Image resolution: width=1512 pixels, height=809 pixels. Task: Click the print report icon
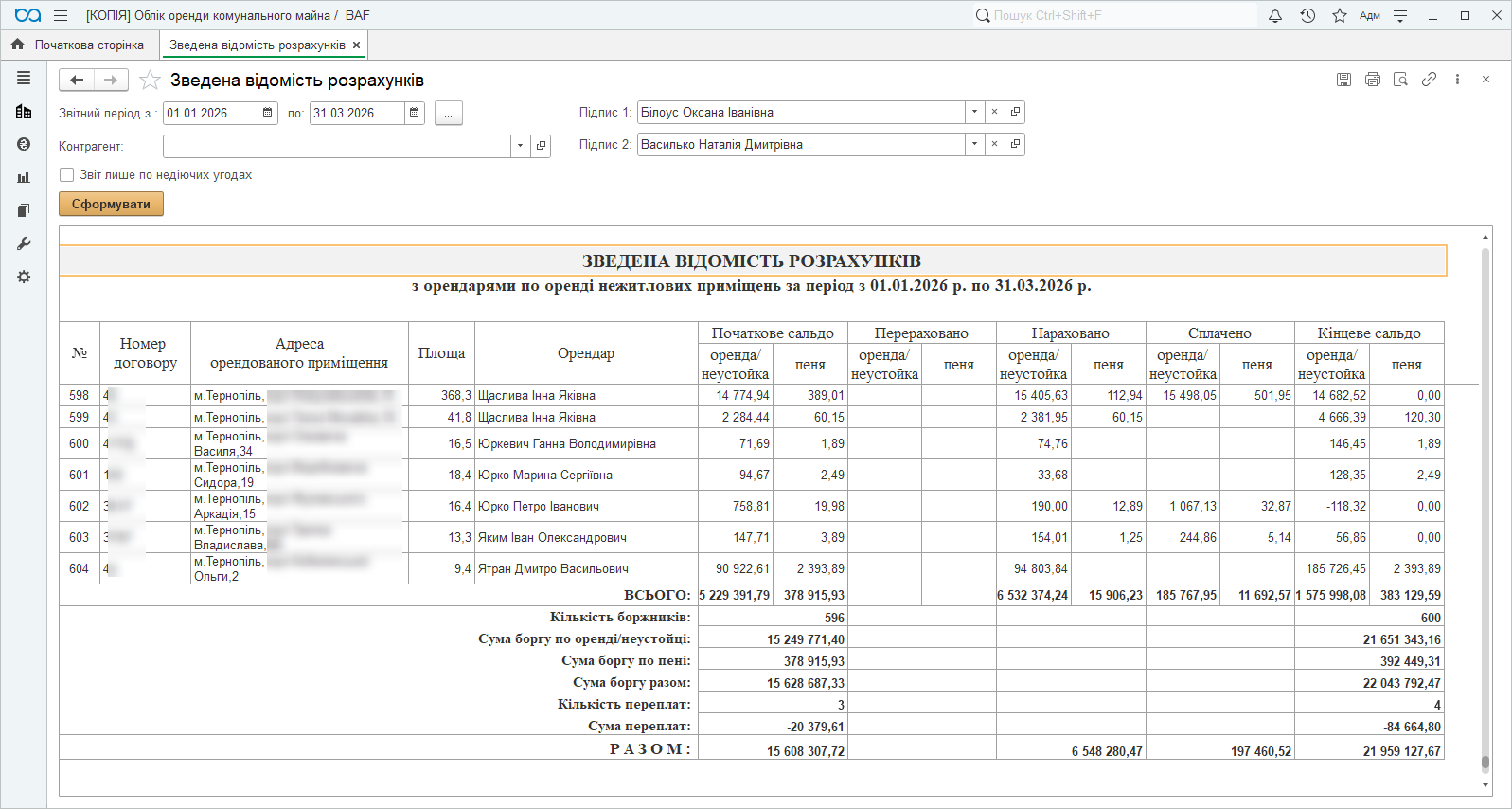[1372, 80]
